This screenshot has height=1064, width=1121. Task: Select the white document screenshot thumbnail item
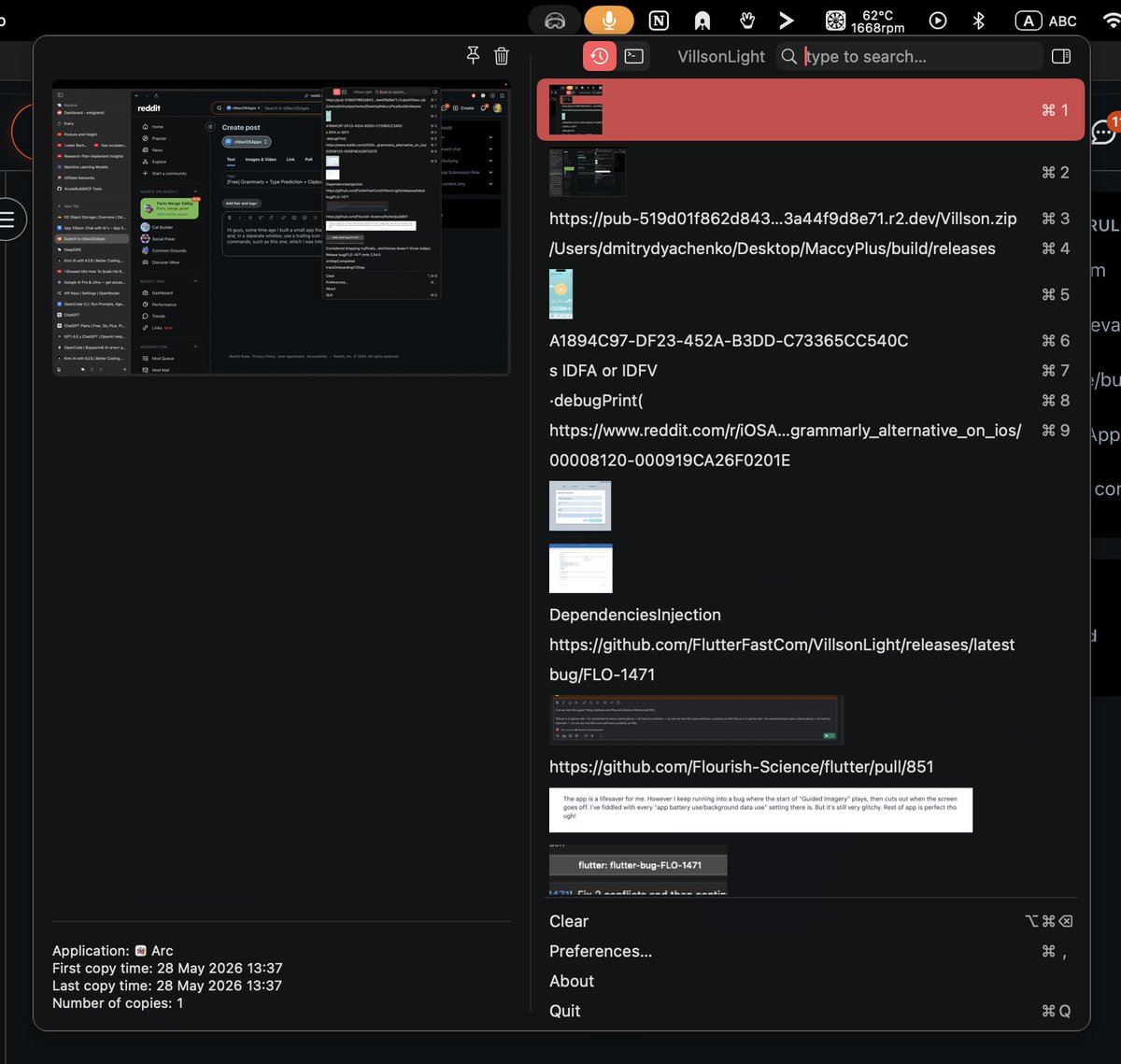580,568
